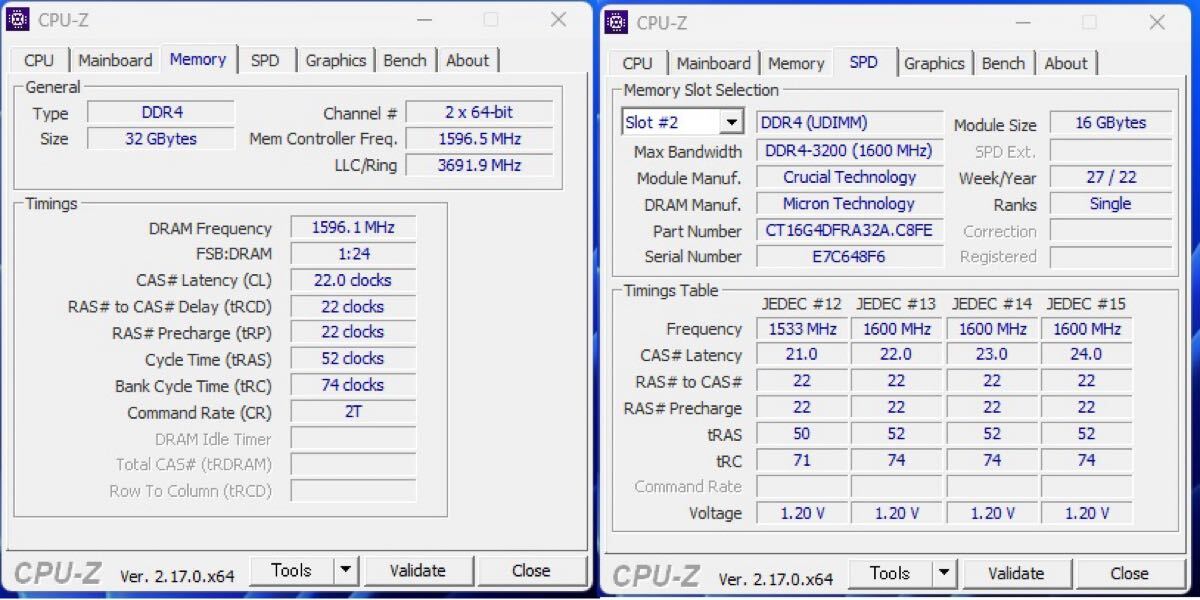The height and width of the screenshot is (600, 1200).
Task: Minimize the right CPU-Z window
Action: (x=1021, y=22)
